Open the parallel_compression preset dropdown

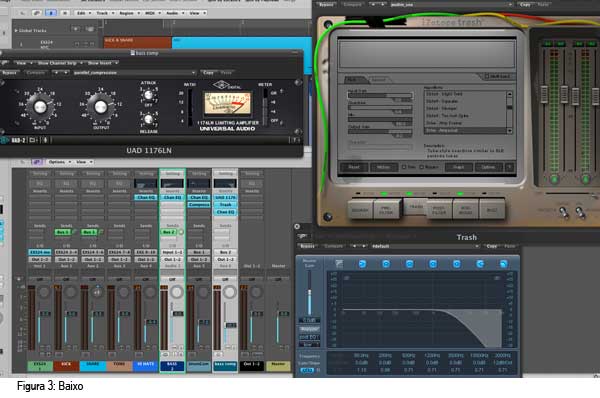pyautogui.click(x=134, y=73)
